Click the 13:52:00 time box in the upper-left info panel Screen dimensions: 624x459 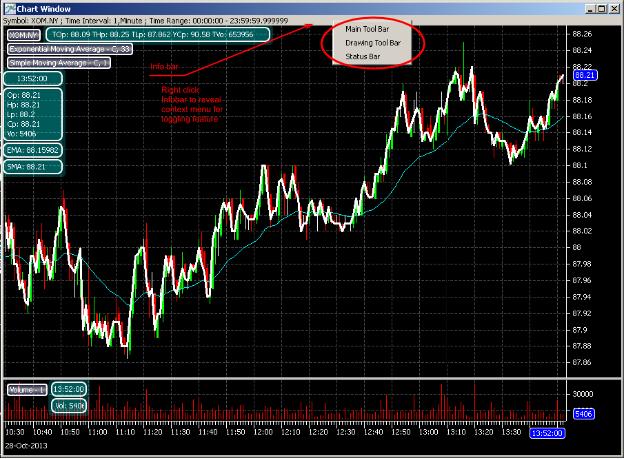pyautogui.click(x=35, y=77)
